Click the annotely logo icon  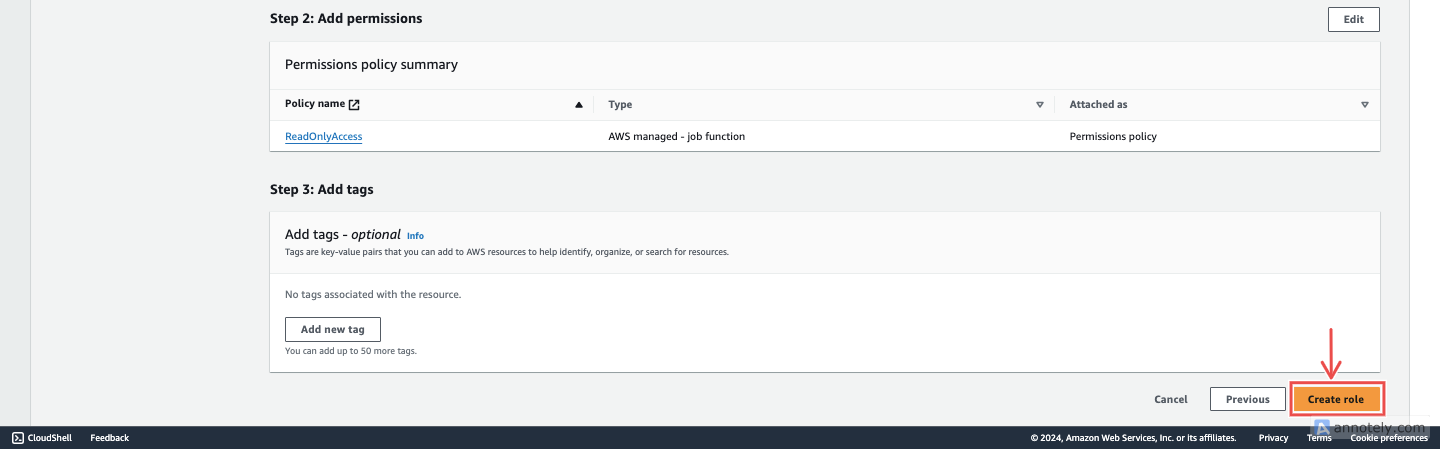(x=1321, y=425)
